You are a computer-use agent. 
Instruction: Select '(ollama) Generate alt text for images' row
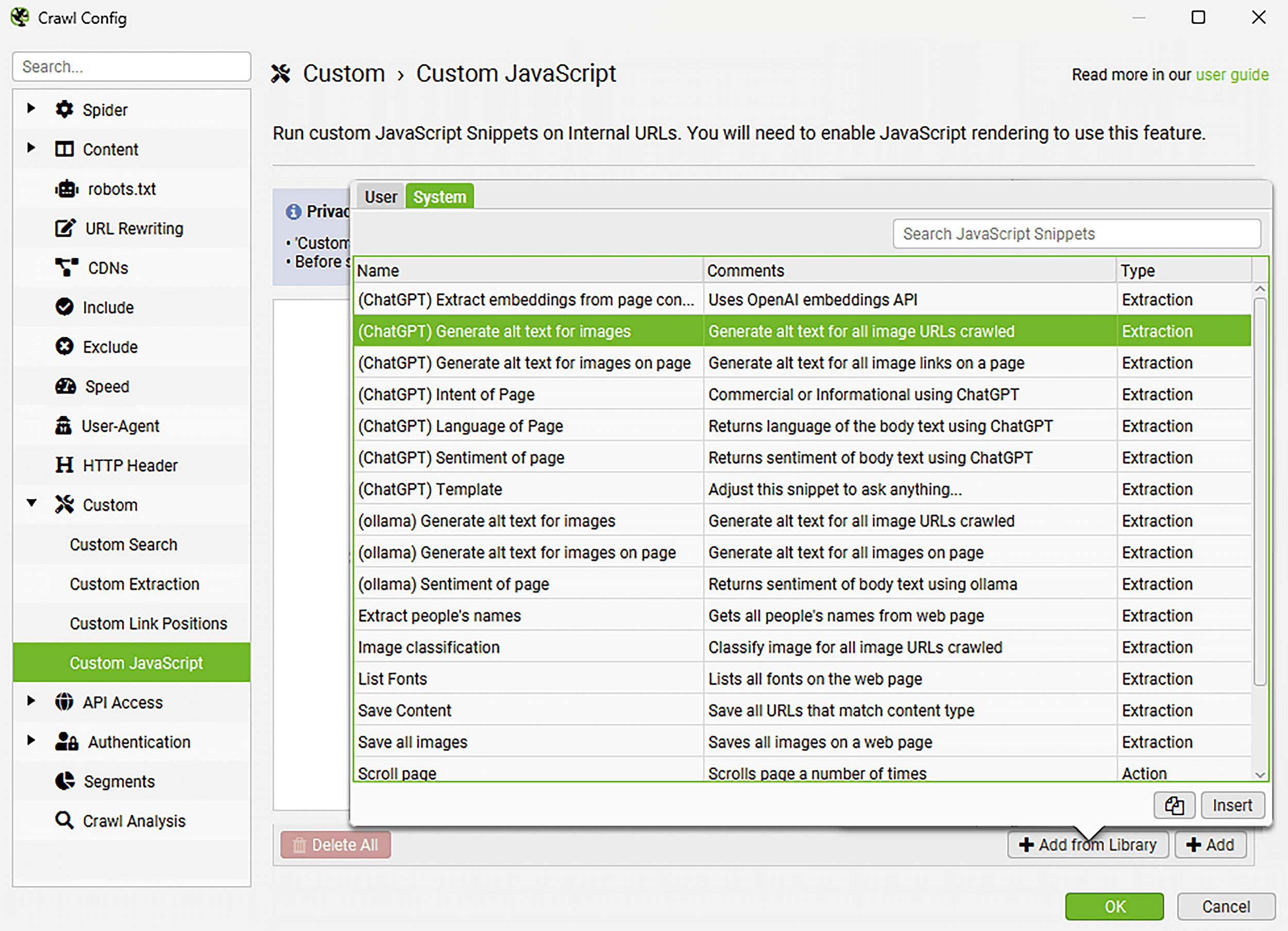[803, 521]
